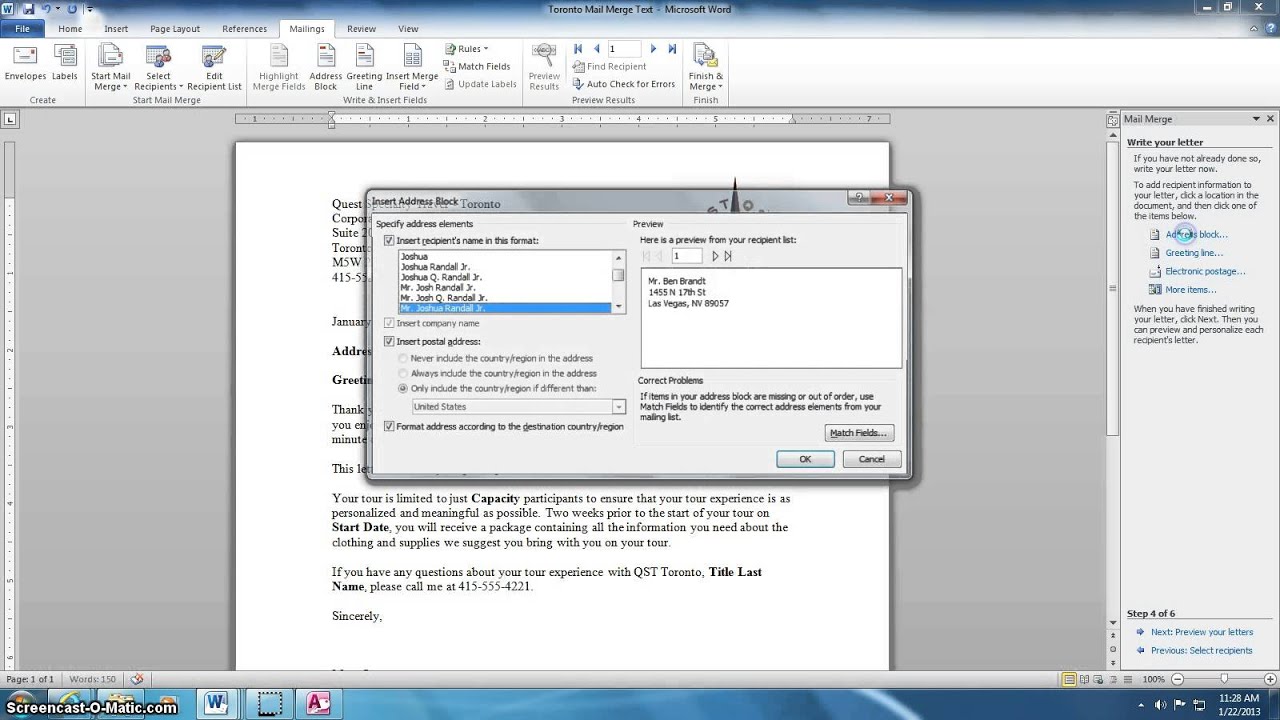Viewport: 1280px width, 720px height.
Task: Switch to the Review tab
Action: (x=361, y=29)
